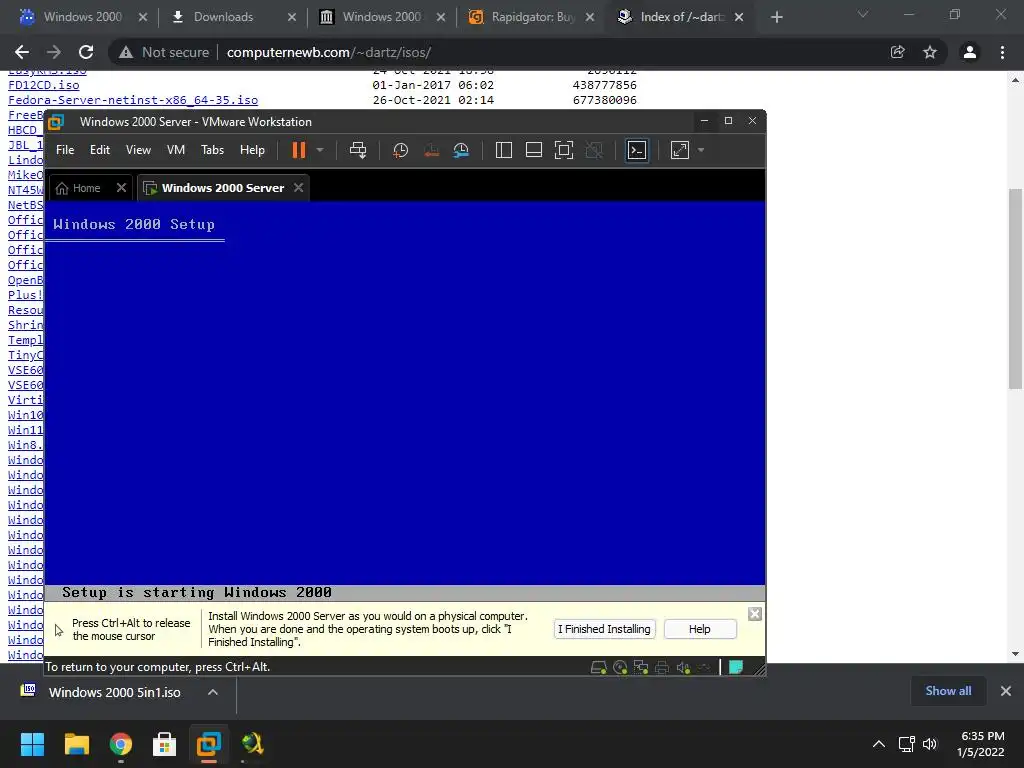Expand options for Windows 2000 5in1.iso download
This screenshot has width=1024, height=768.
(213, 692)
